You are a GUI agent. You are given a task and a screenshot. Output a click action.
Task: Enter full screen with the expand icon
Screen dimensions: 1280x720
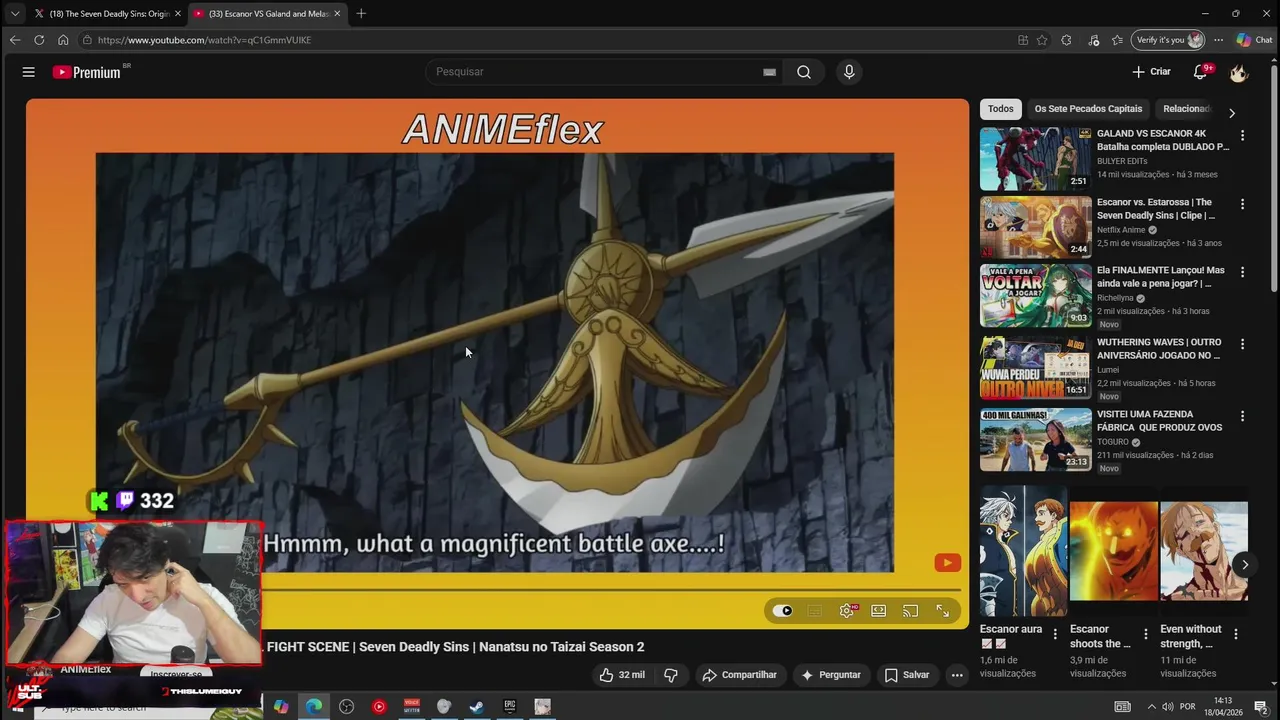click(x=942, y=611)
